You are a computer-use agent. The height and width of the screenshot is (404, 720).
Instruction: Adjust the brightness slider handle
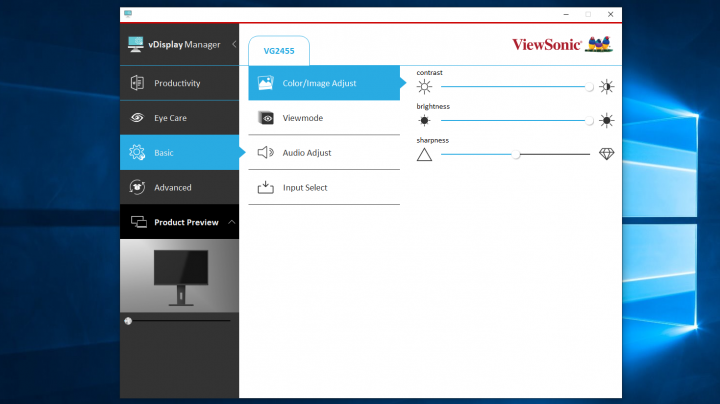pos(589,121)
